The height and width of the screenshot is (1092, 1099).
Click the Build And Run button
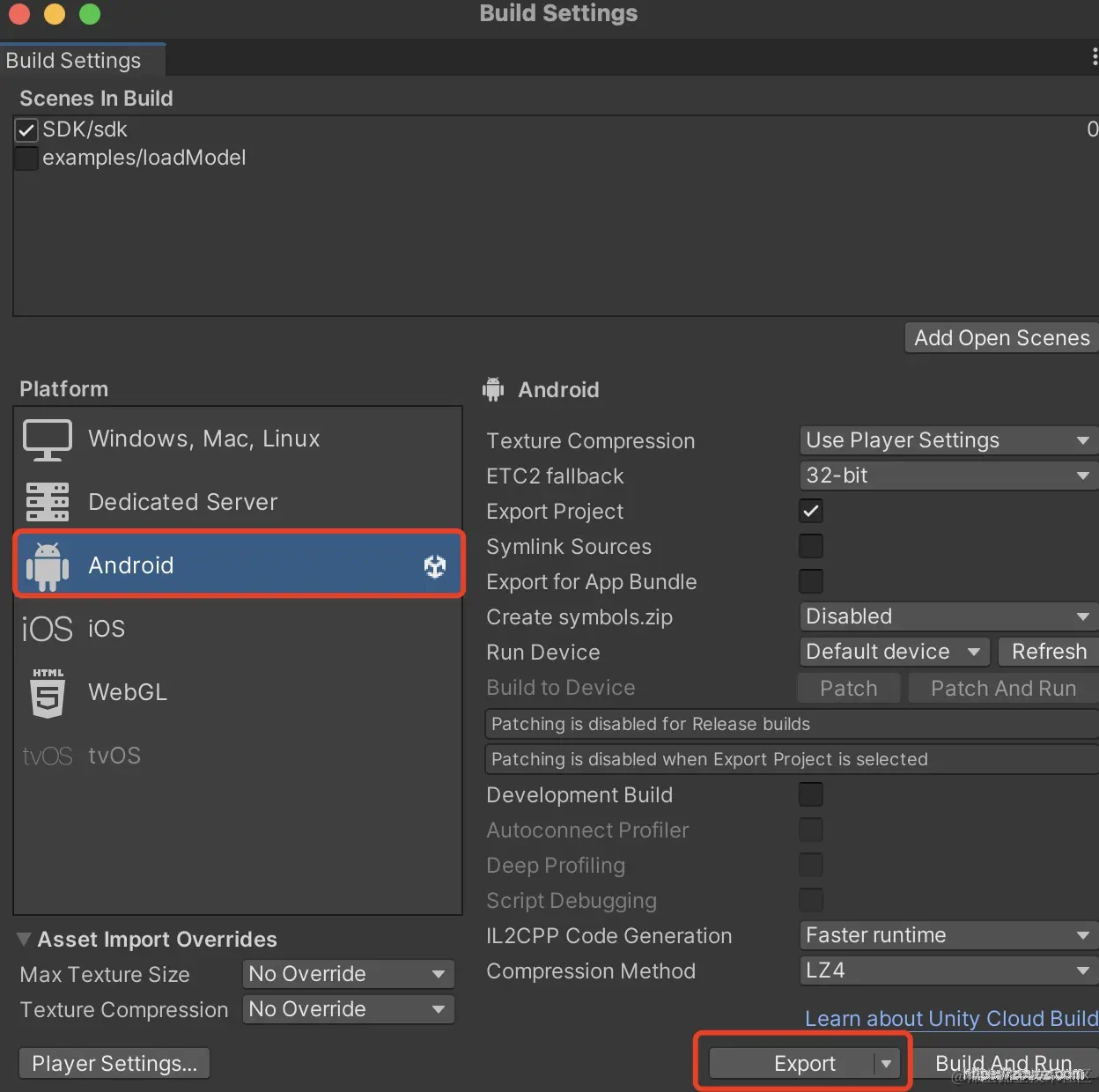(x=1006, y=1064)
